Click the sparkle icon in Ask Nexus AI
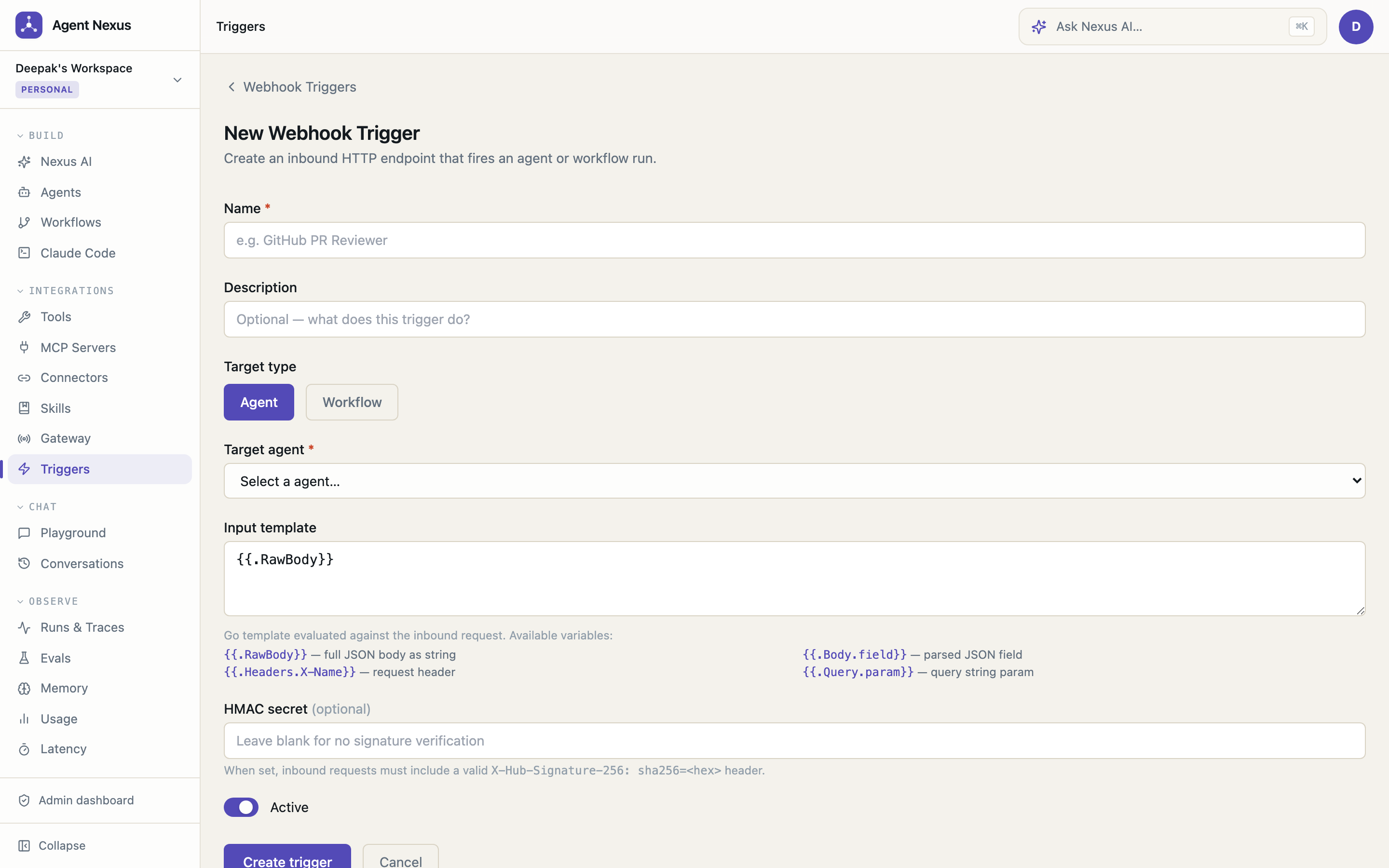 tap(1039, 27)
